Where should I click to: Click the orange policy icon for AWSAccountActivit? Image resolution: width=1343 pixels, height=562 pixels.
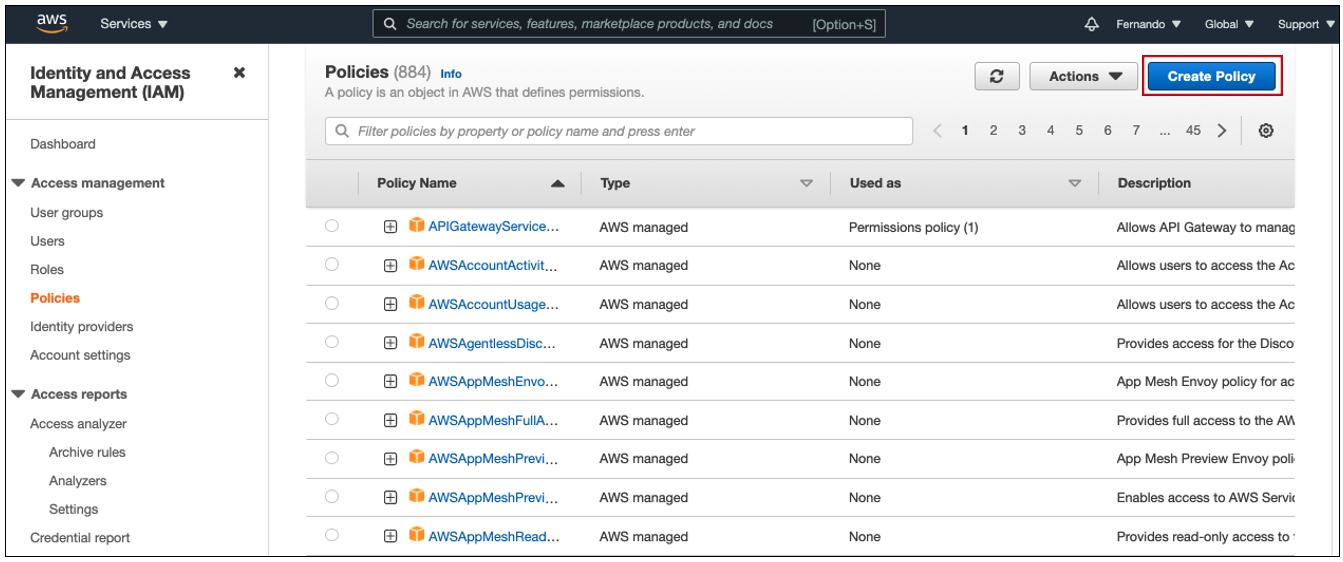(417, 265)
